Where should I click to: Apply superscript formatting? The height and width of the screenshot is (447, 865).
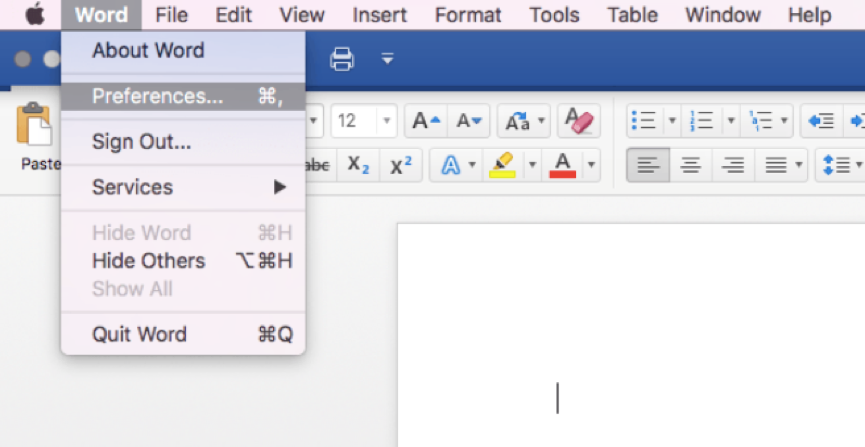400,165
